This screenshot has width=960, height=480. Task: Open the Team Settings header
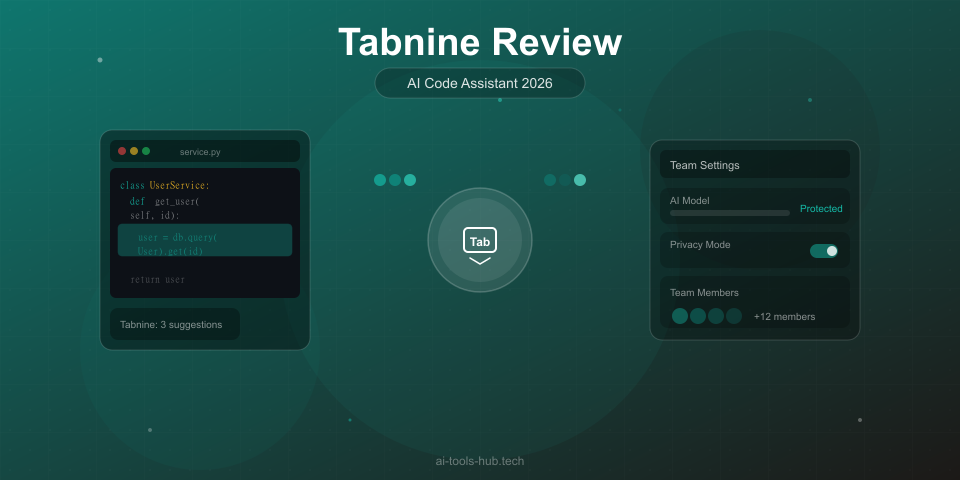tap(754, 165)
